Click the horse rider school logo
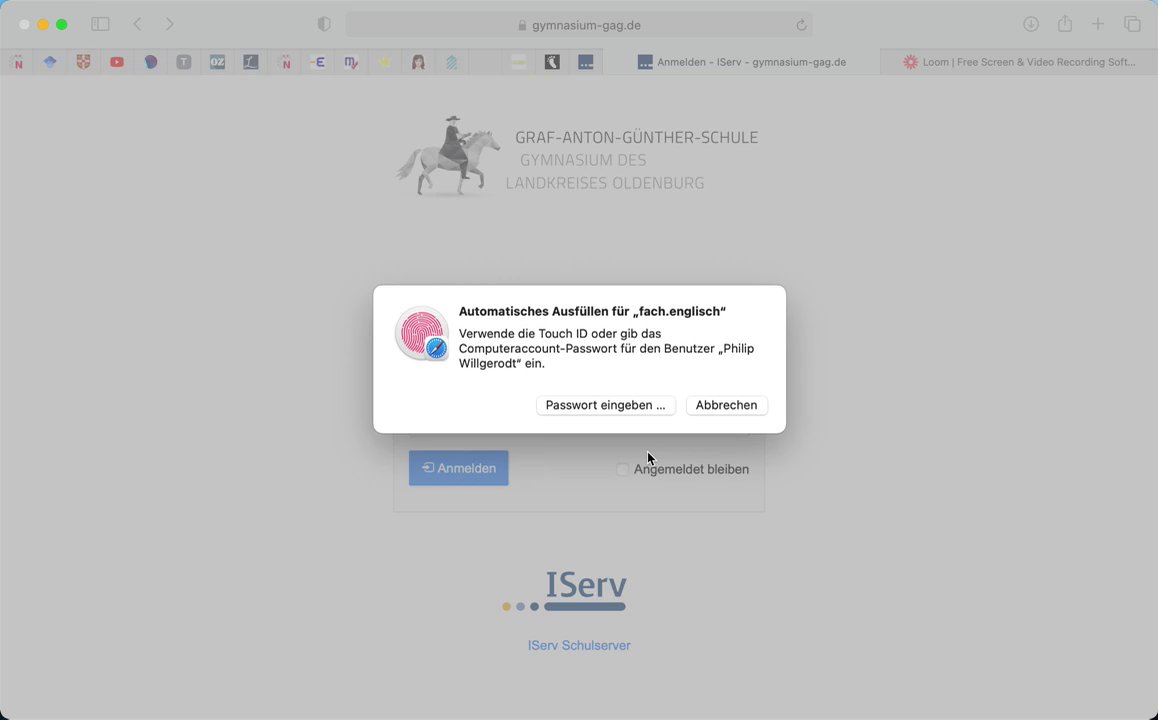The image size is (1158, 720). tap(450, 156)
